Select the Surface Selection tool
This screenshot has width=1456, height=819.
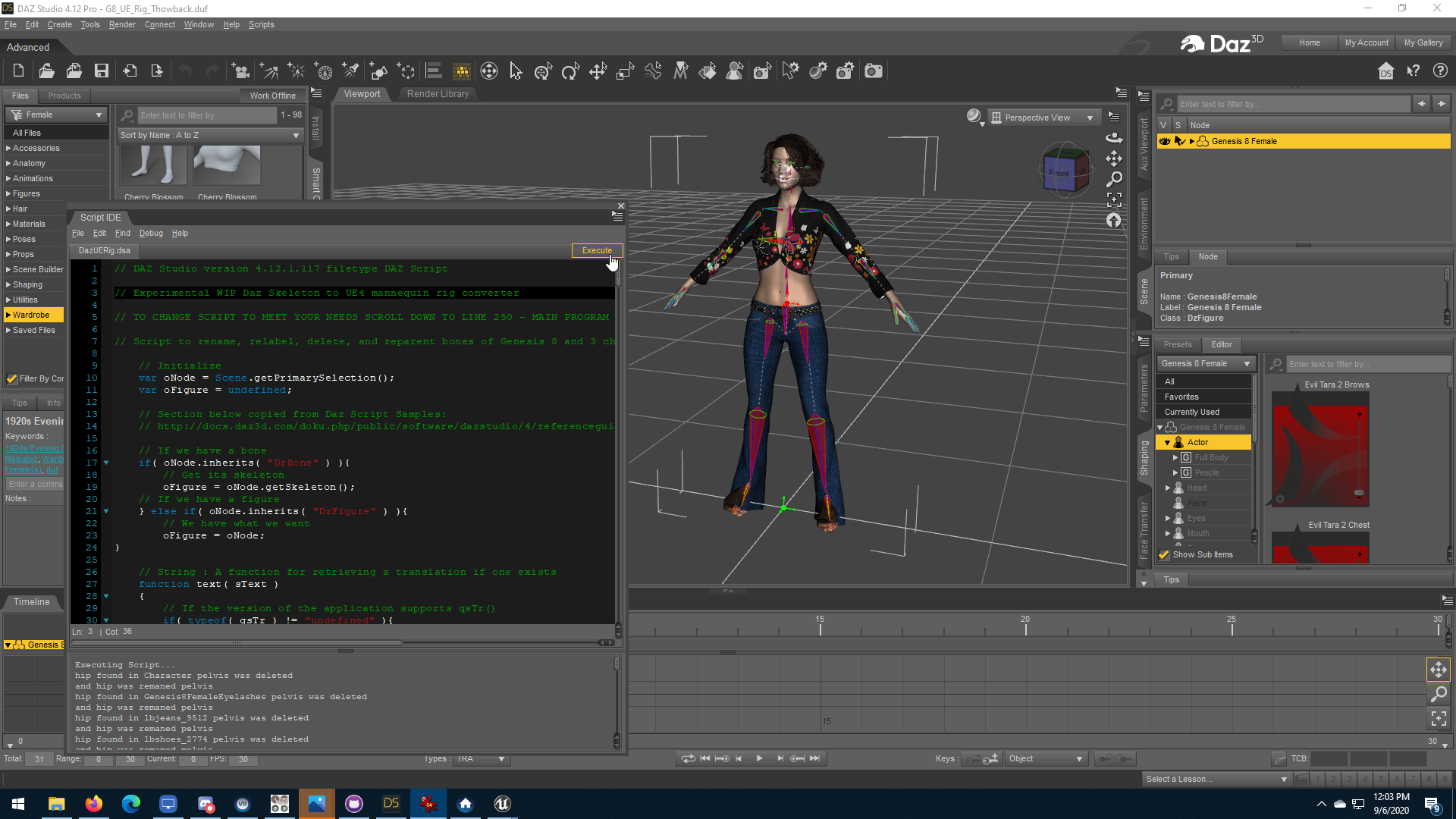[x=708, y=71]
